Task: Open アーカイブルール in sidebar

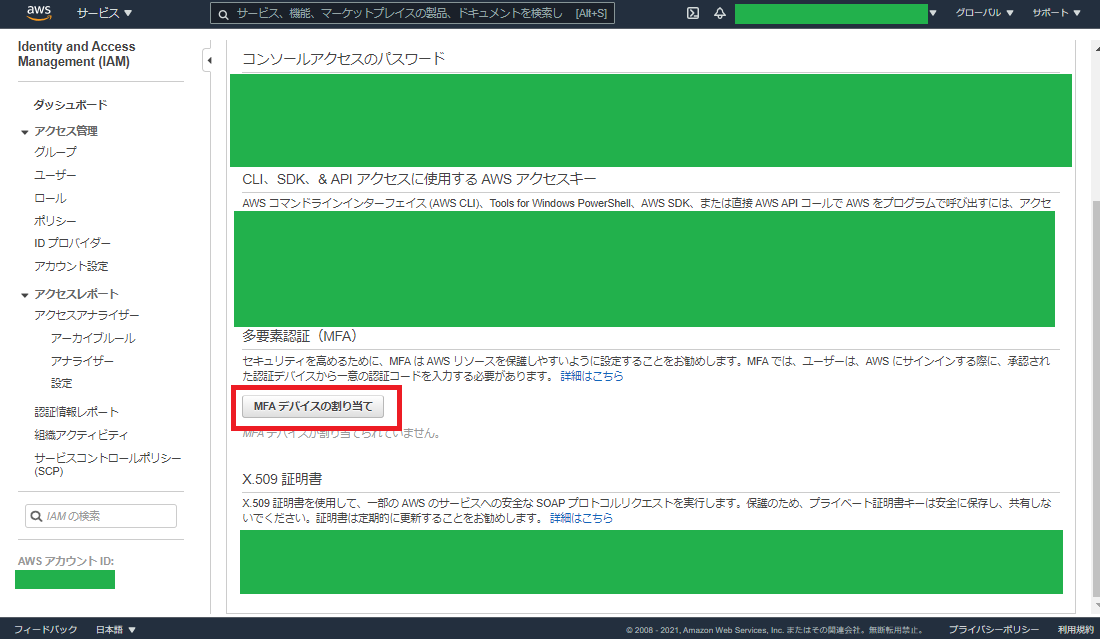Action: (93, 337)
